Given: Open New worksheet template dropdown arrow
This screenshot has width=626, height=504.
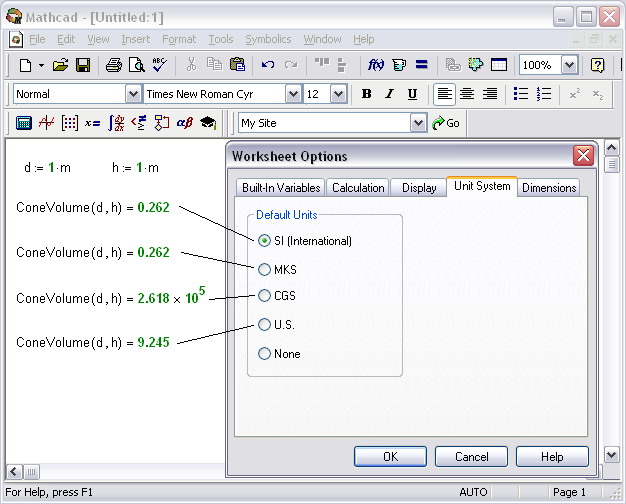Looking at the screenshot, I should tap(42, 65).
